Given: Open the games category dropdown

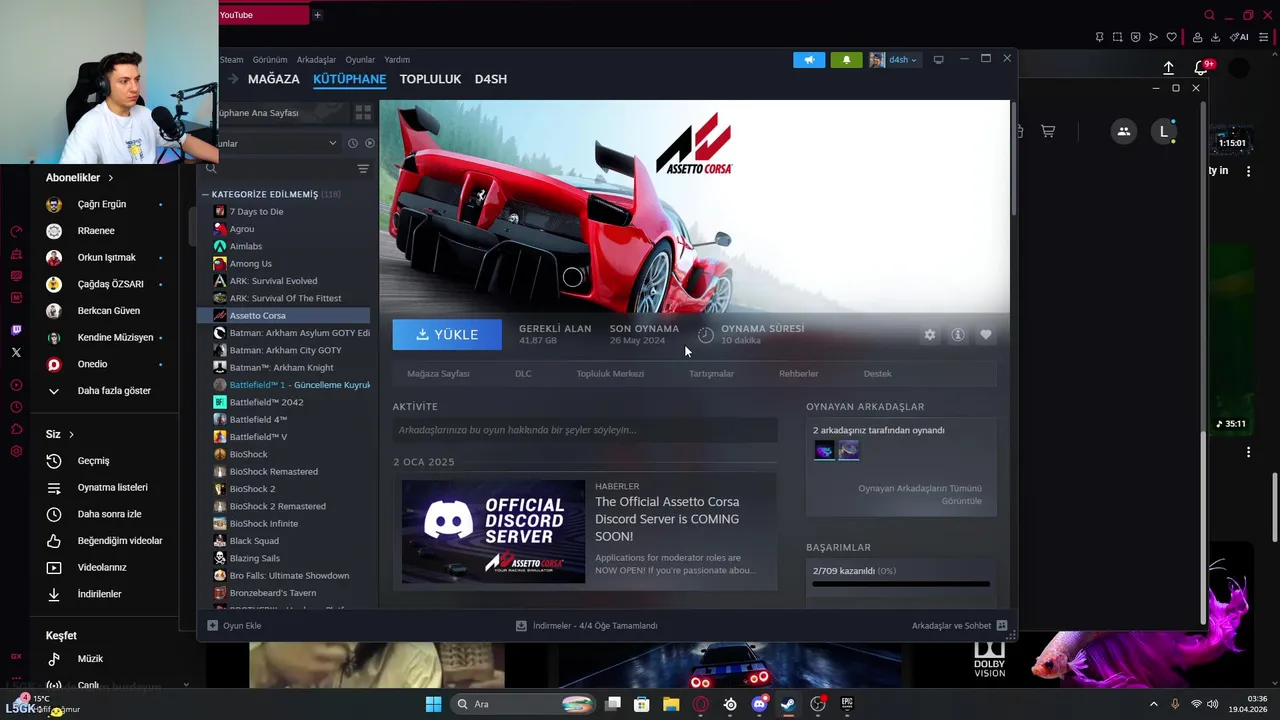Looking at the screenshot, I should [278, 143].
